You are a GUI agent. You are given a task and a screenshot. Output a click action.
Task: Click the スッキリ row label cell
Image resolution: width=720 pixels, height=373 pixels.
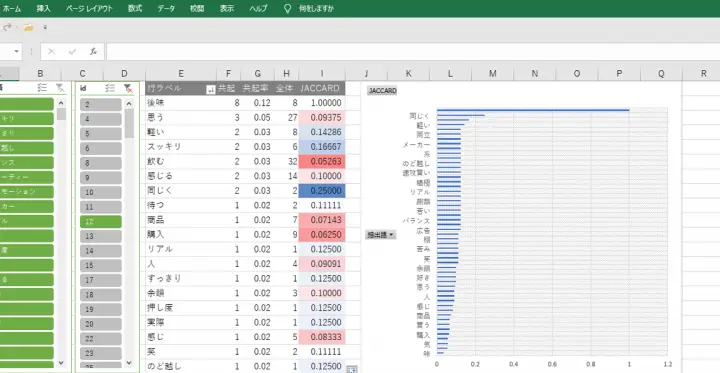point(181,147)
